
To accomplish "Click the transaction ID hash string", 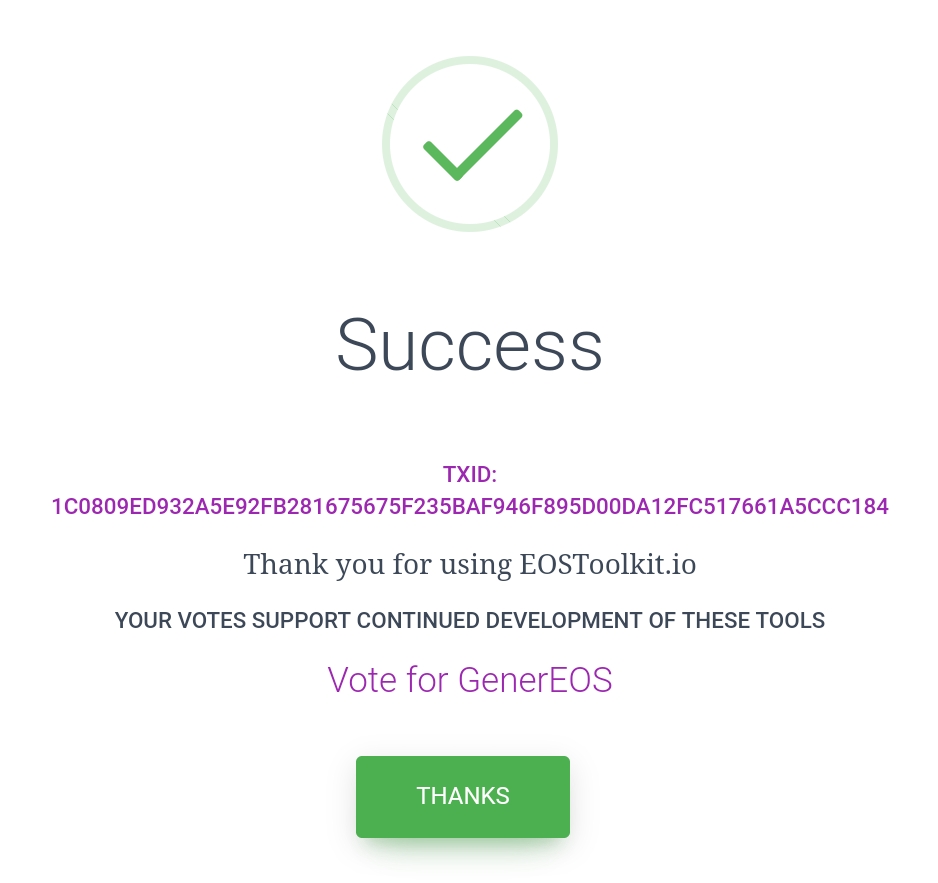I will (470, 507).
